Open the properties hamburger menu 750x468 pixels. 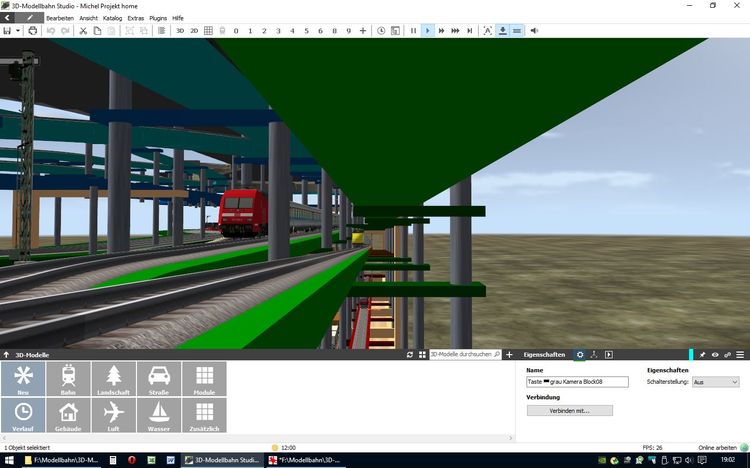[x=740, y=355]
